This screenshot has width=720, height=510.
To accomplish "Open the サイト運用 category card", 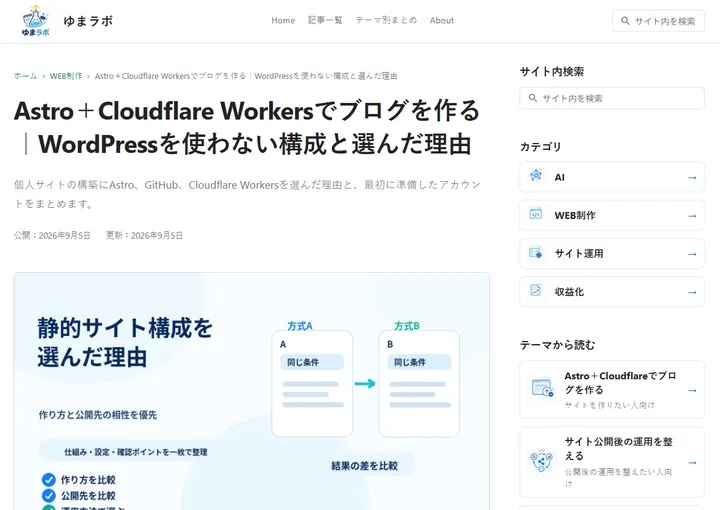I will (x=612, y=253).
